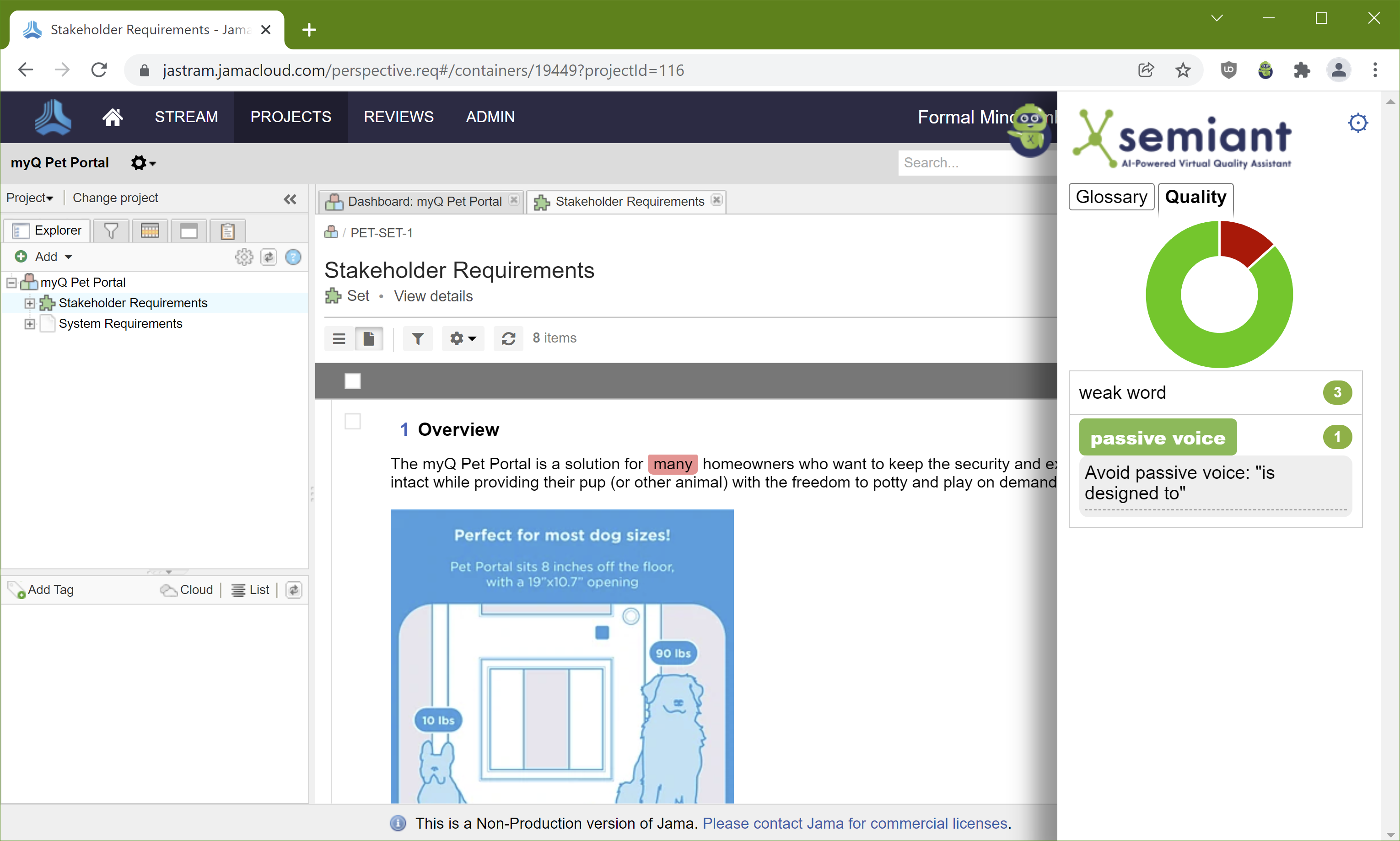
Task: Open the view settings gear dropdown
Action: pos(463,338)
